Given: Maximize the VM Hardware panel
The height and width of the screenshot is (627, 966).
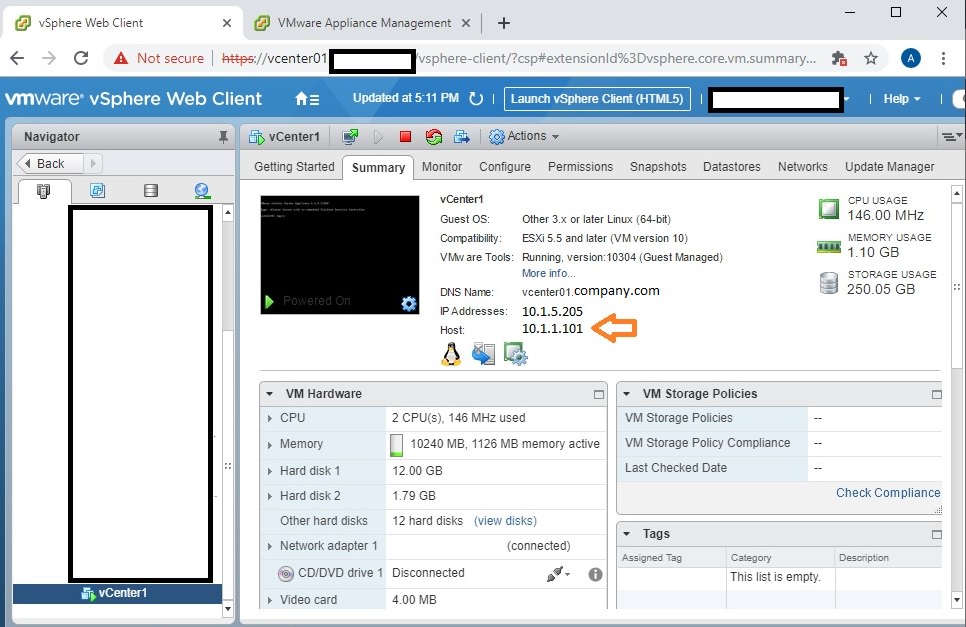Looking at the screenshot, I should tap(599, 394).
